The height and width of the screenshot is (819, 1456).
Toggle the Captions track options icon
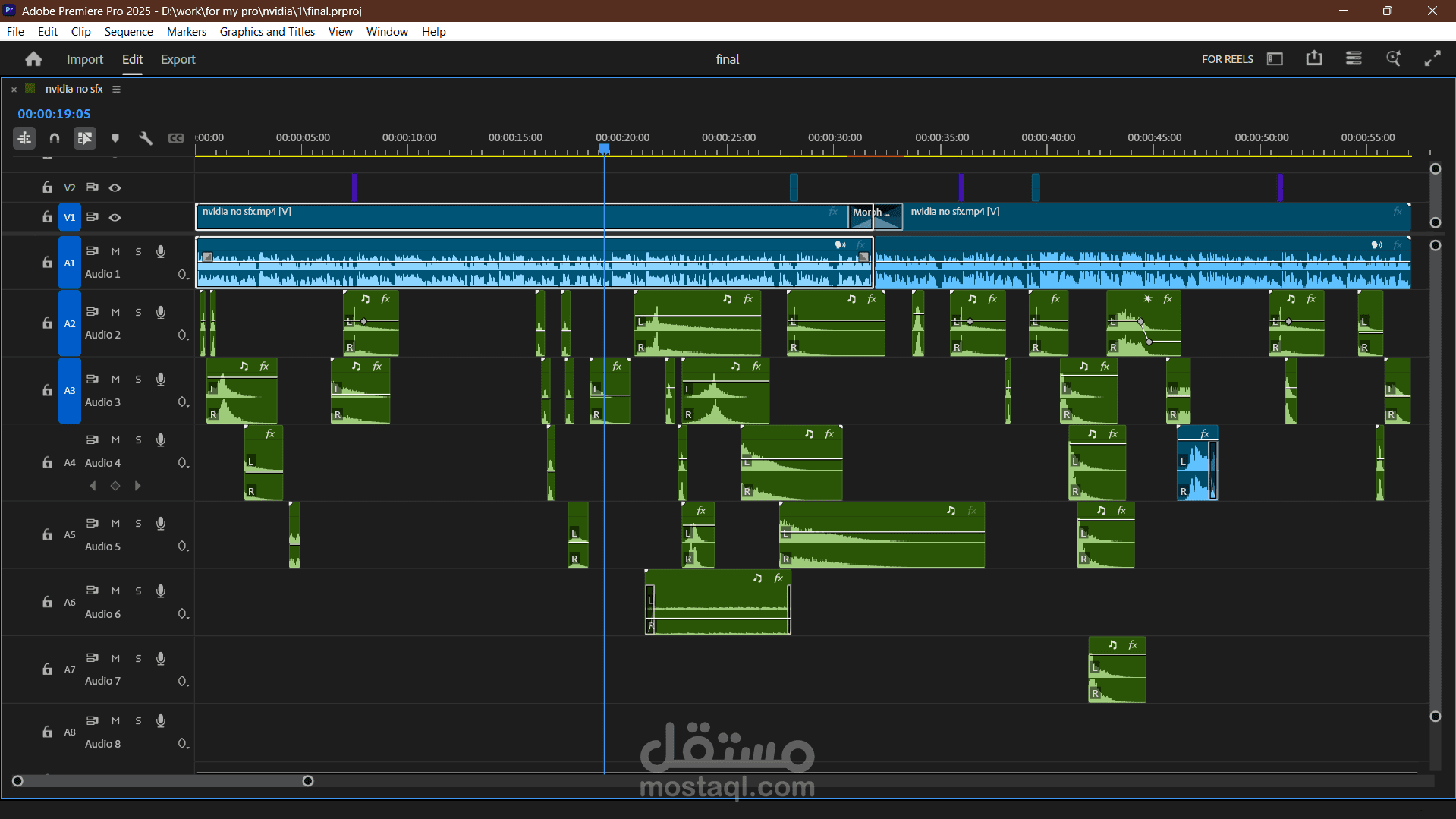pos(176,138)
